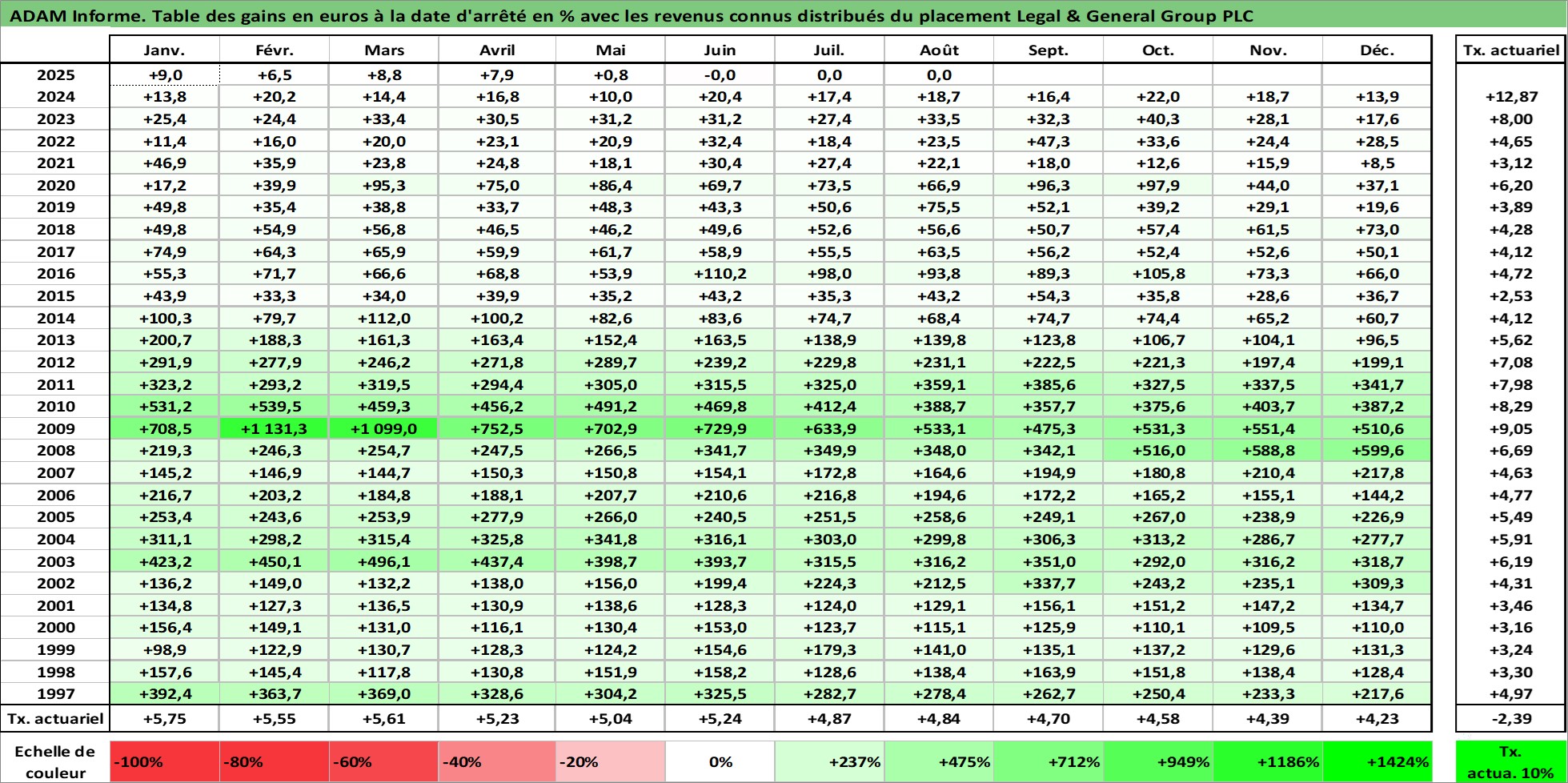
Task: Click the Août column header
Action: click(x=939, y=50)
